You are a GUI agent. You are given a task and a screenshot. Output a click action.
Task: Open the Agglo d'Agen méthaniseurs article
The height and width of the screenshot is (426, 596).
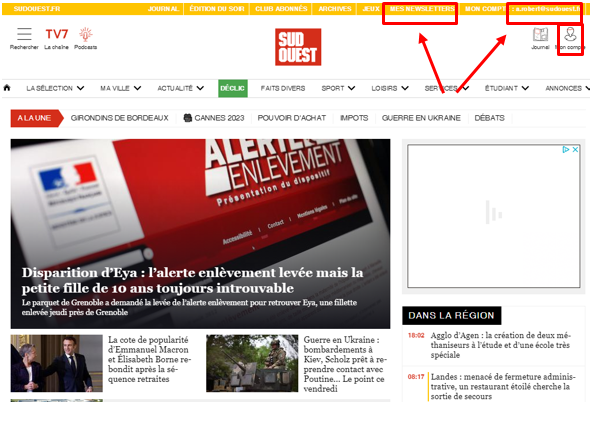click(501, 345)
